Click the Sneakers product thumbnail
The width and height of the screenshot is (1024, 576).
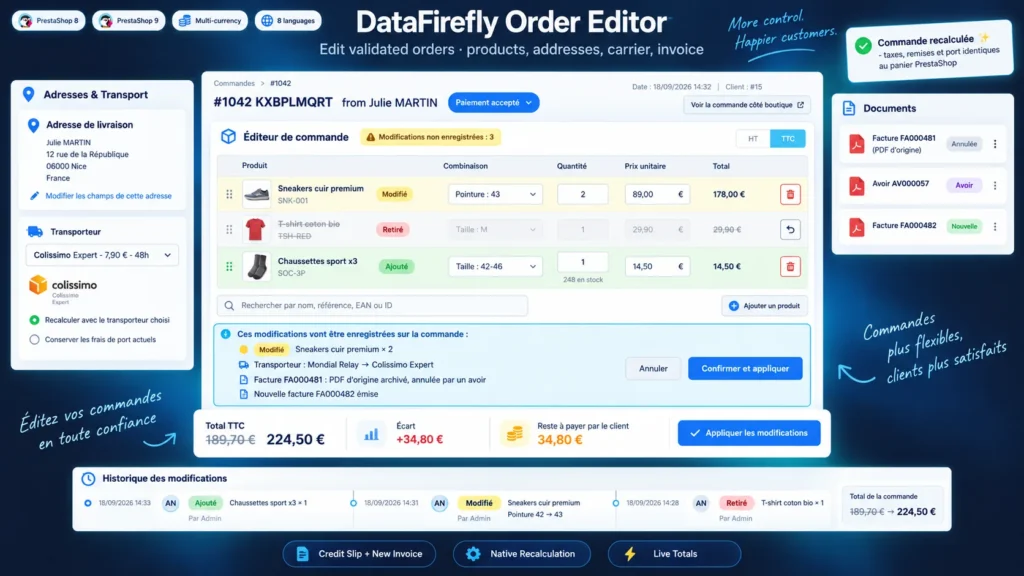point(256,194)
